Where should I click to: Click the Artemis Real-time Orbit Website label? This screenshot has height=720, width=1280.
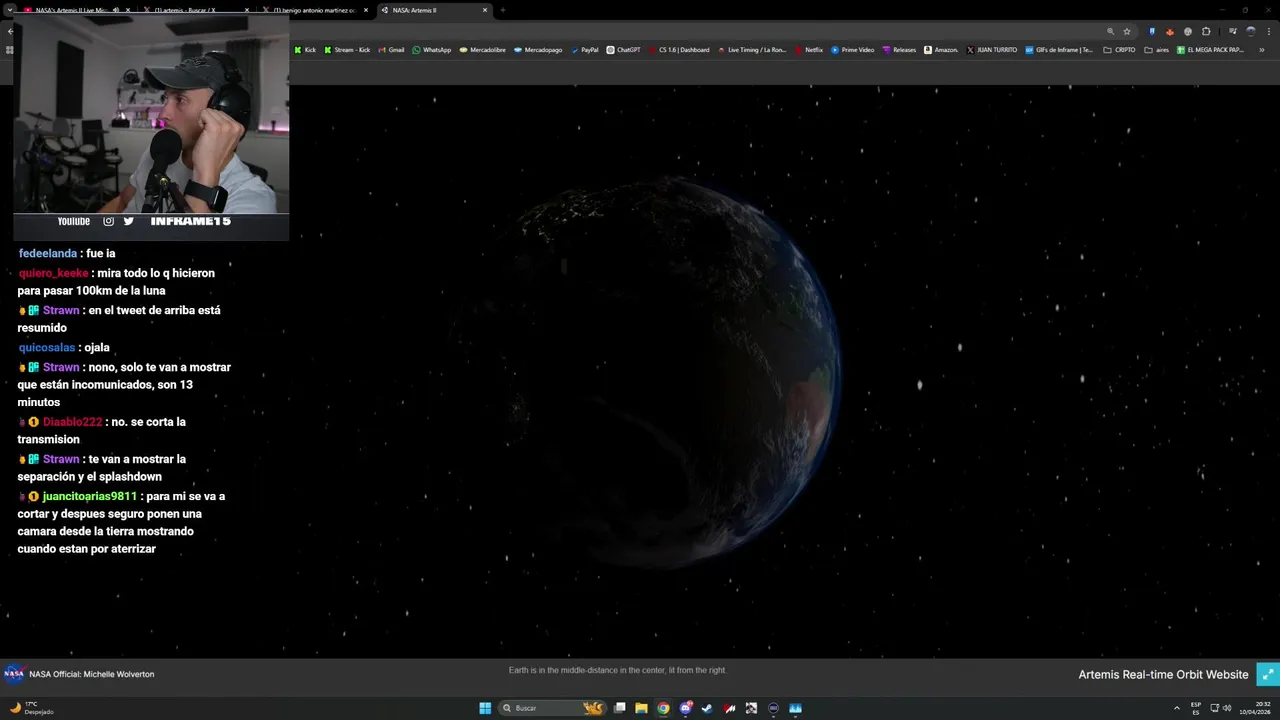[1163, 675]
